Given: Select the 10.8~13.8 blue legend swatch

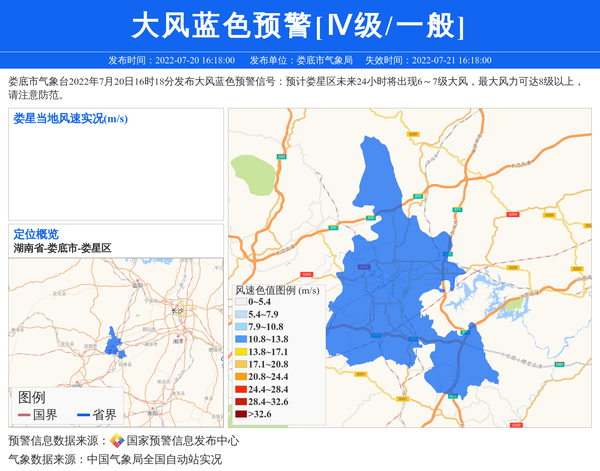Looking at the screenshot, I should [240, 340].
